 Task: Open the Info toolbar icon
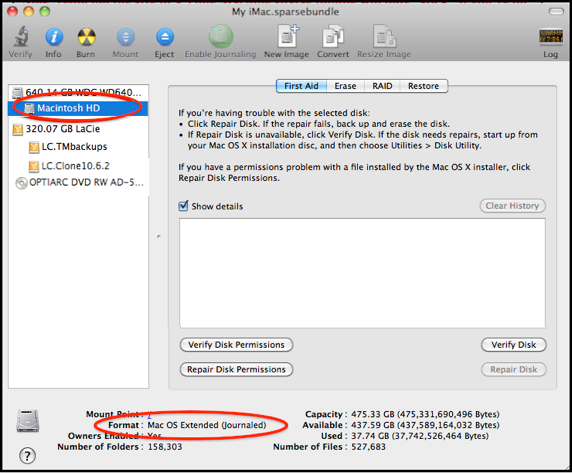(x=54, y=37)
